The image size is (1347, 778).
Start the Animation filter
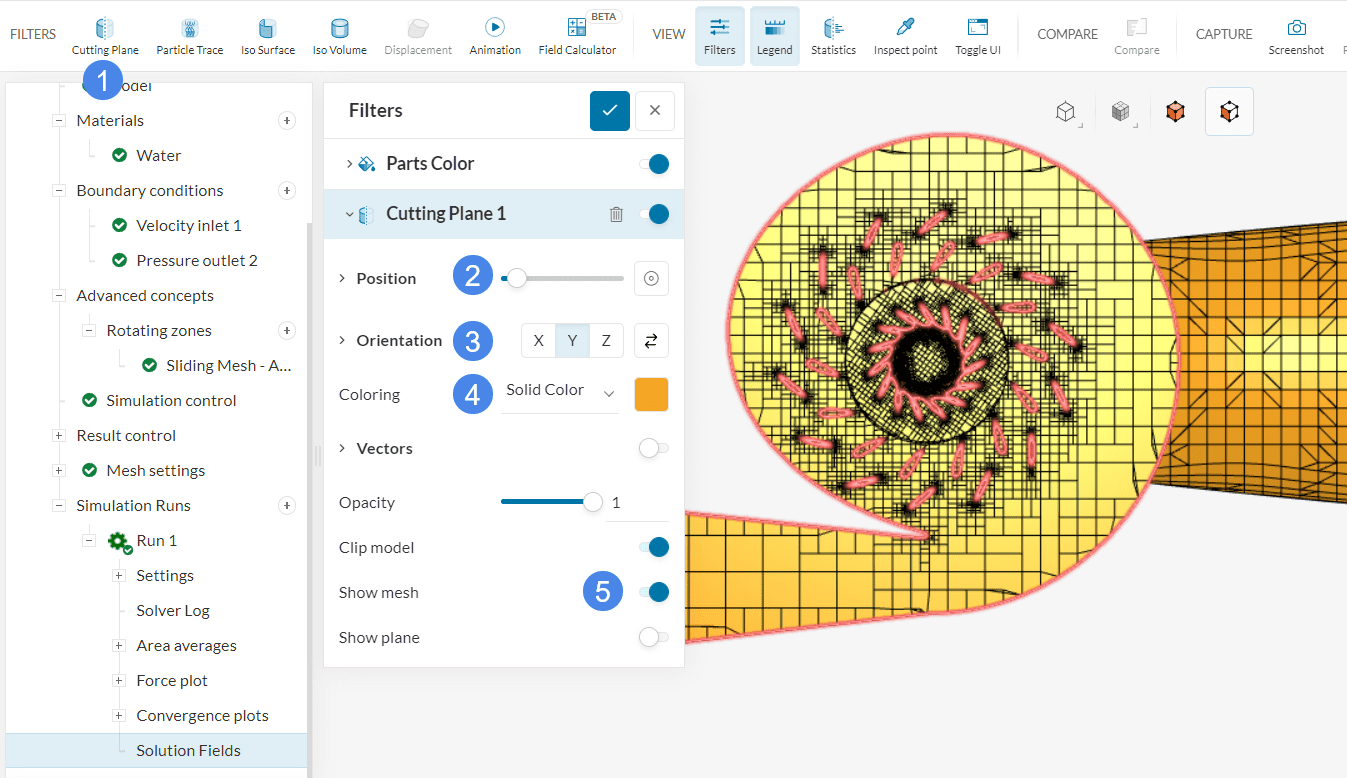pyautogui.click(x=495, y=36)
